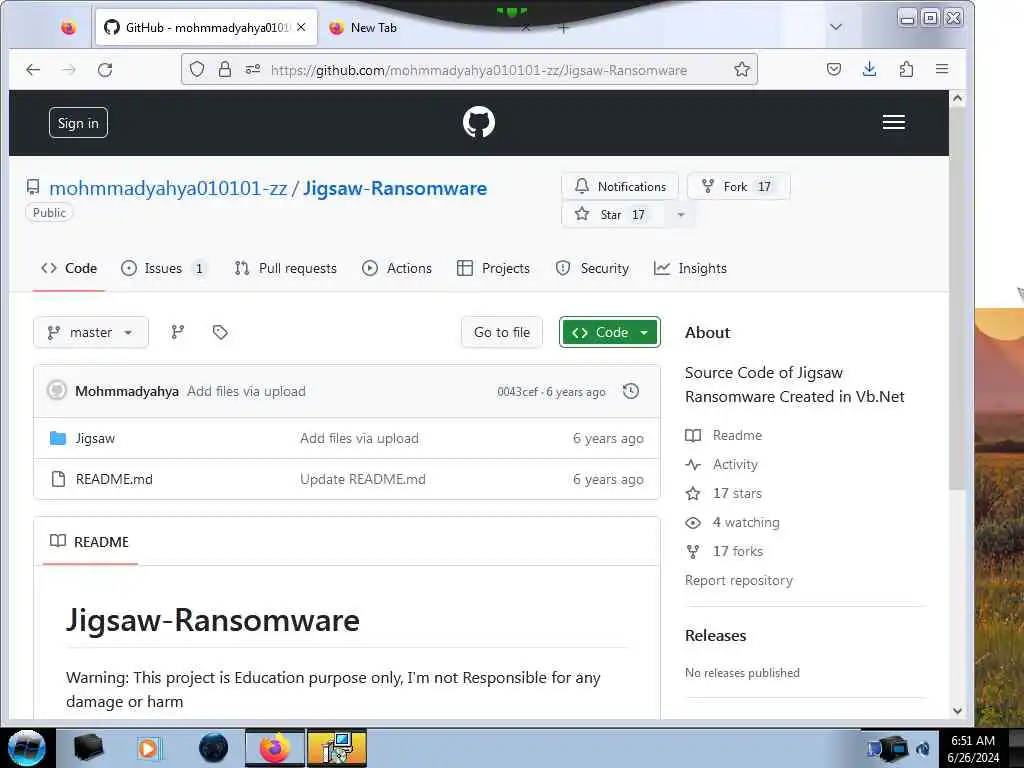Open Update README.md commit message

(362, 479)
